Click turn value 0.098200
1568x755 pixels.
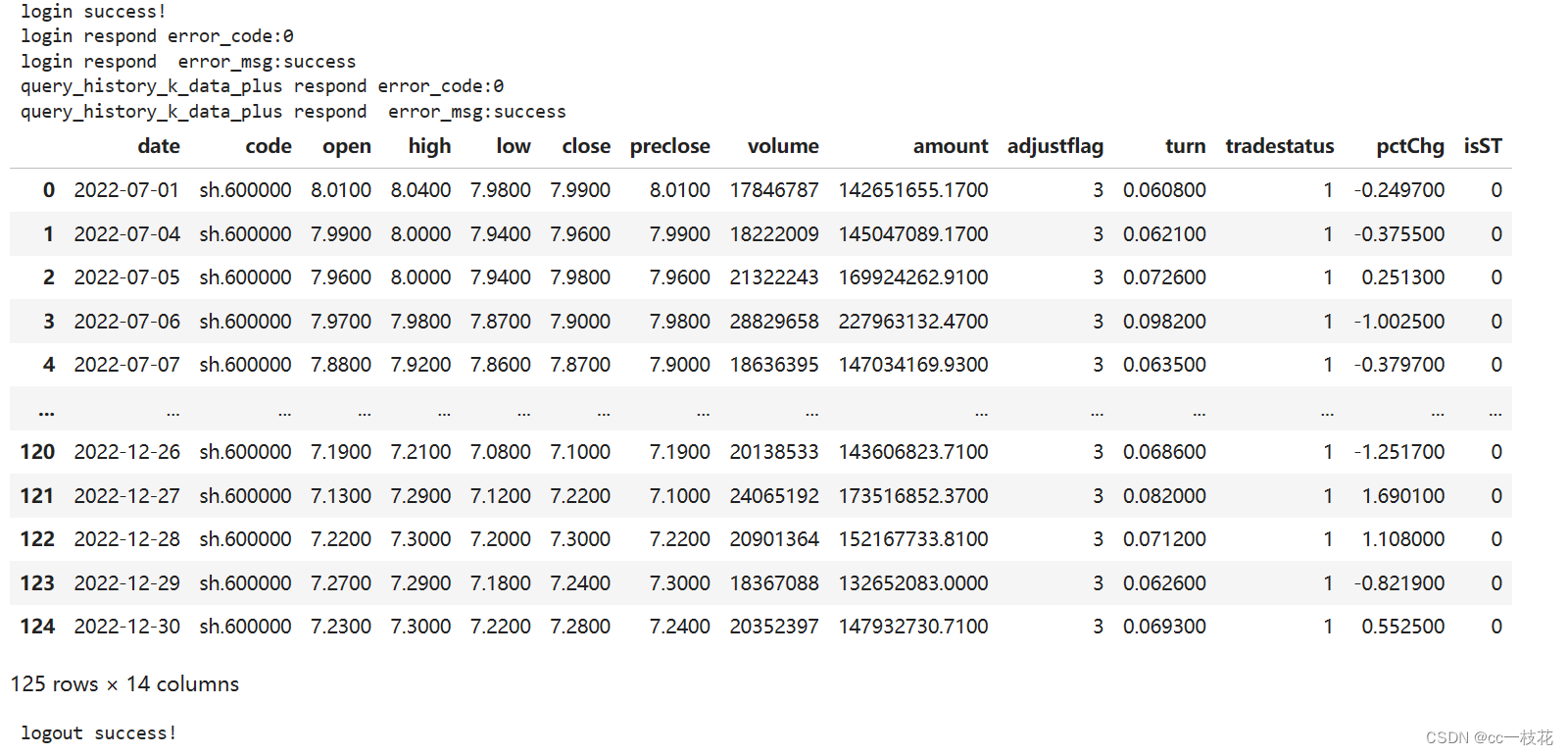[x=1164, y=322]
